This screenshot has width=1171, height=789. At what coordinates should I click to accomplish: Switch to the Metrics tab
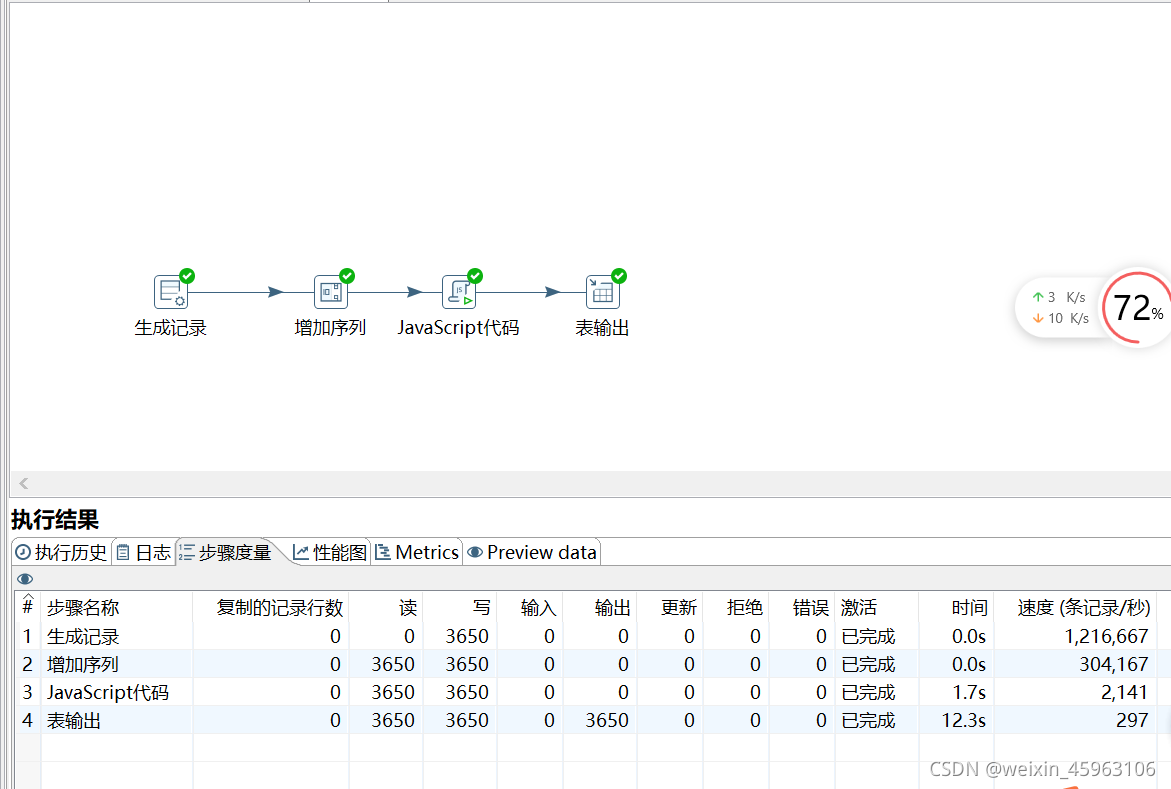[417, 552]
